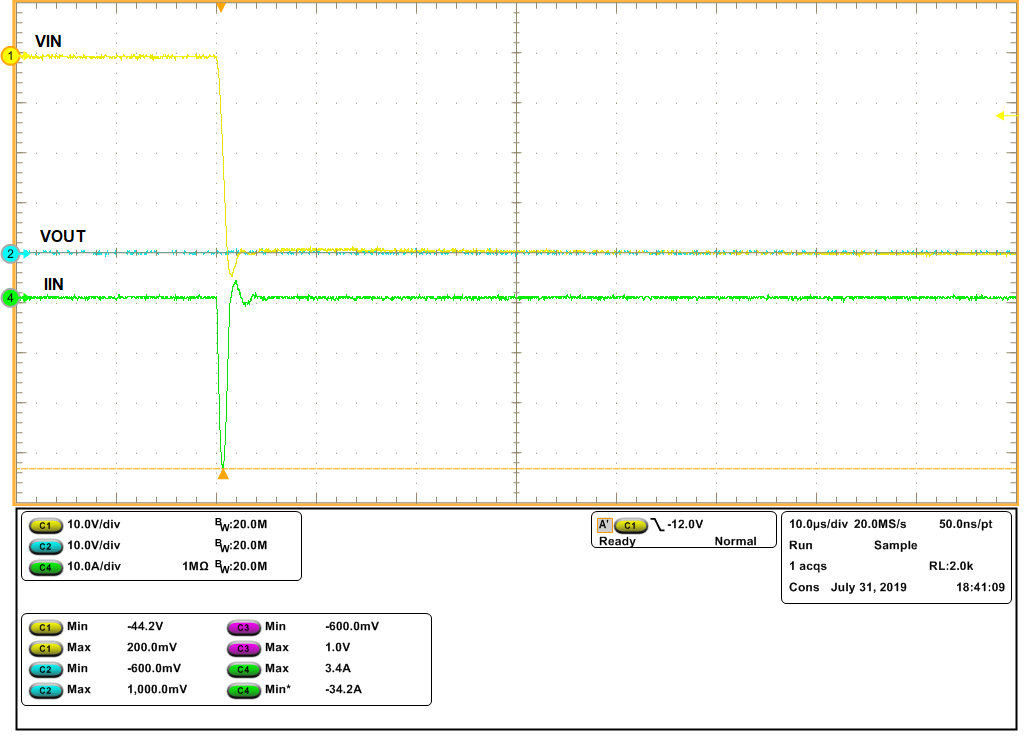Select the C2 channel badge showing 10.0V/div
This screenshot has height=736, width=1024.
44,545
